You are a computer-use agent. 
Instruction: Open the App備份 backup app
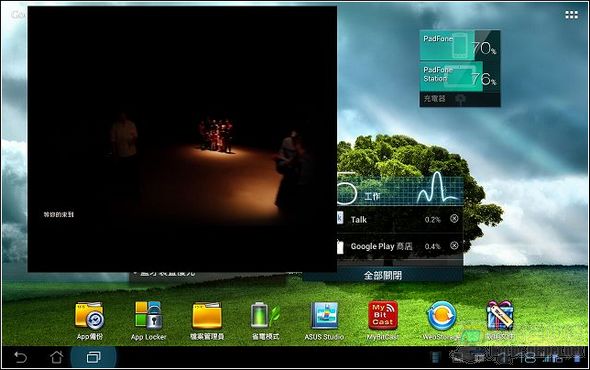click(90, 320)
